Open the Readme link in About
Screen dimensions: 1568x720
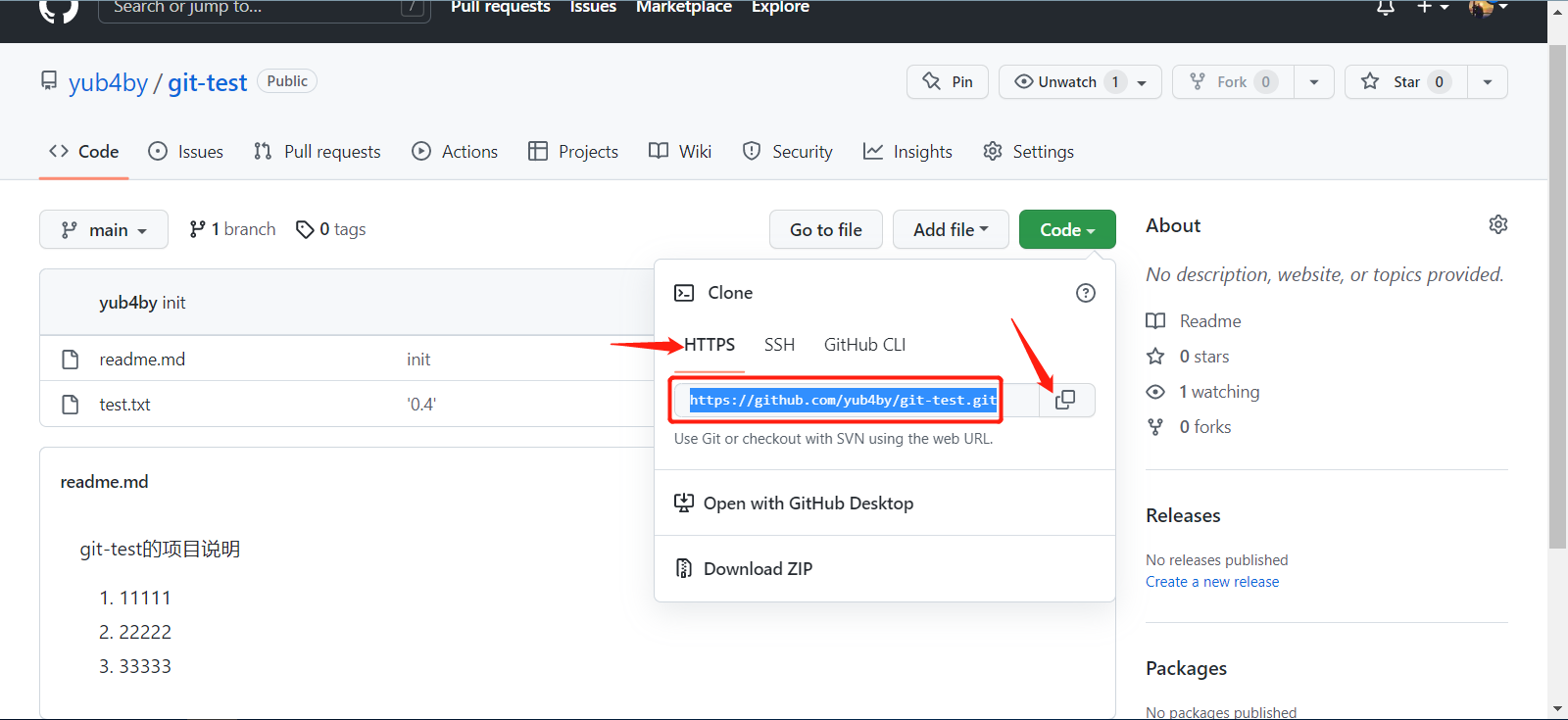click(1210, 321)
